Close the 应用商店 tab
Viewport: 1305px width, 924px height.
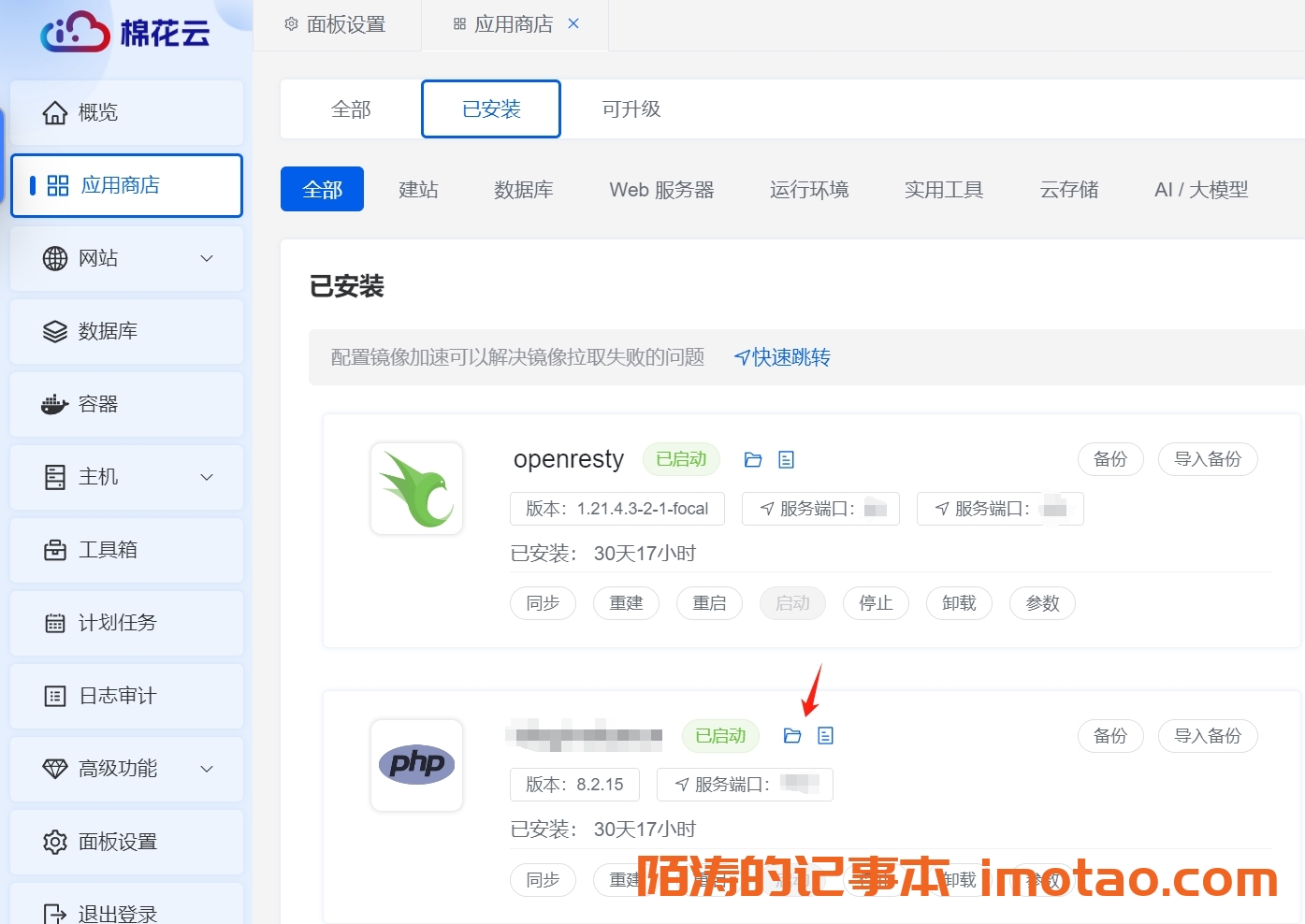[573, 23]
